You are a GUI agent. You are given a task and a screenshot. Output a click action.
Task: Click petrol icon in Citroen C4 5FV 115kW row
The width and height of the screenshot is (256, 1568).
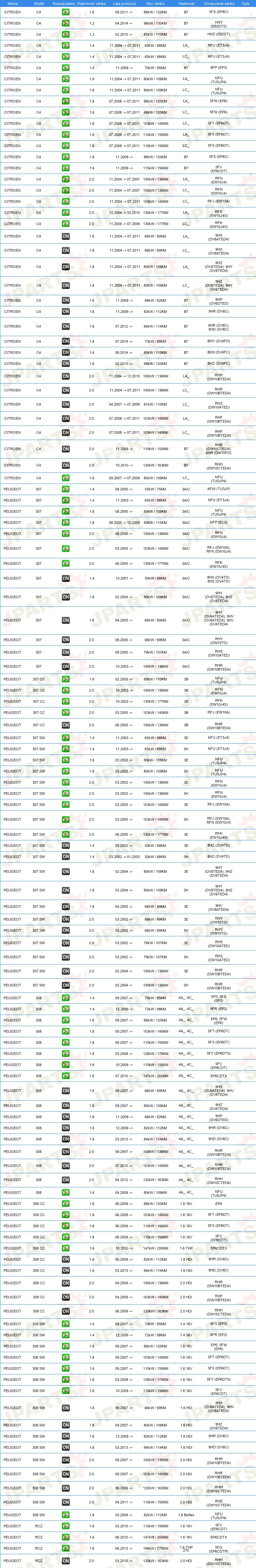66,168
